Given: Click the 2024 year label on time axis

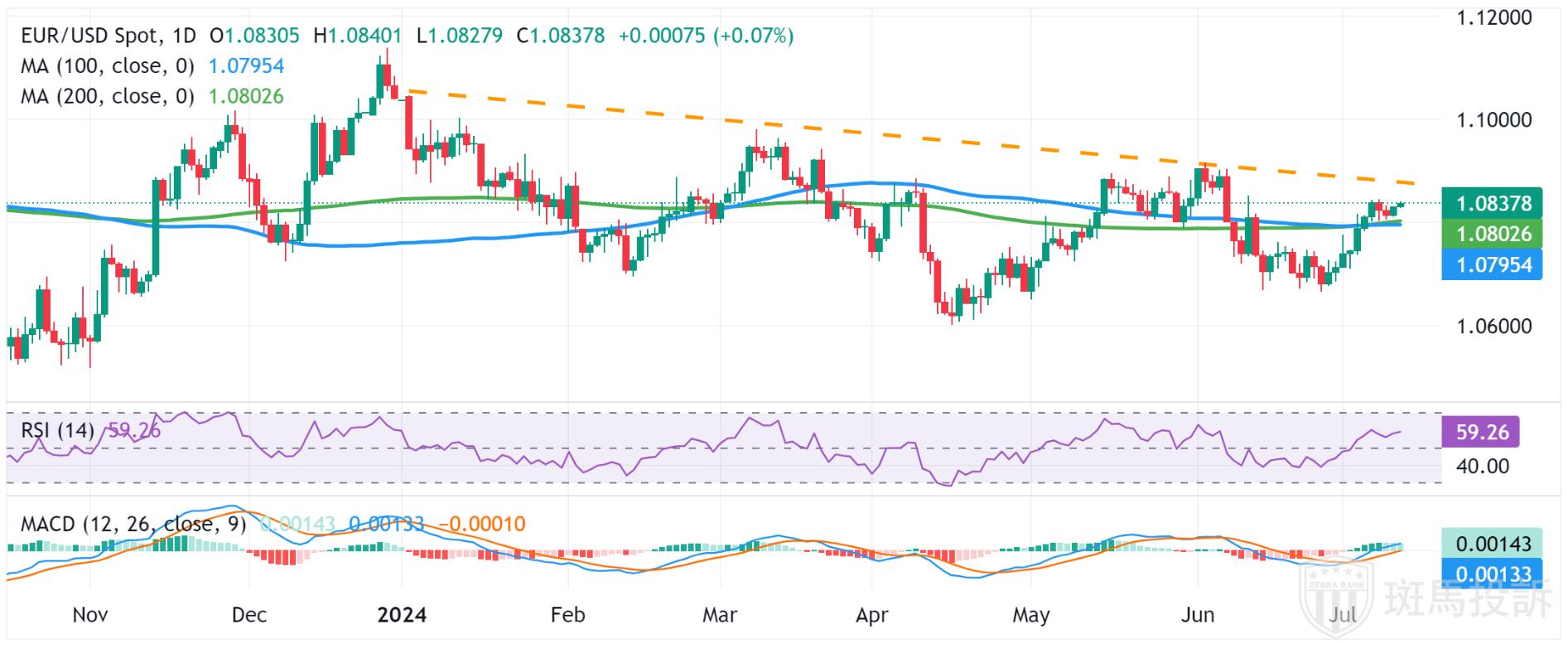Looking at the screenshot, I should [x=402, y=615].
